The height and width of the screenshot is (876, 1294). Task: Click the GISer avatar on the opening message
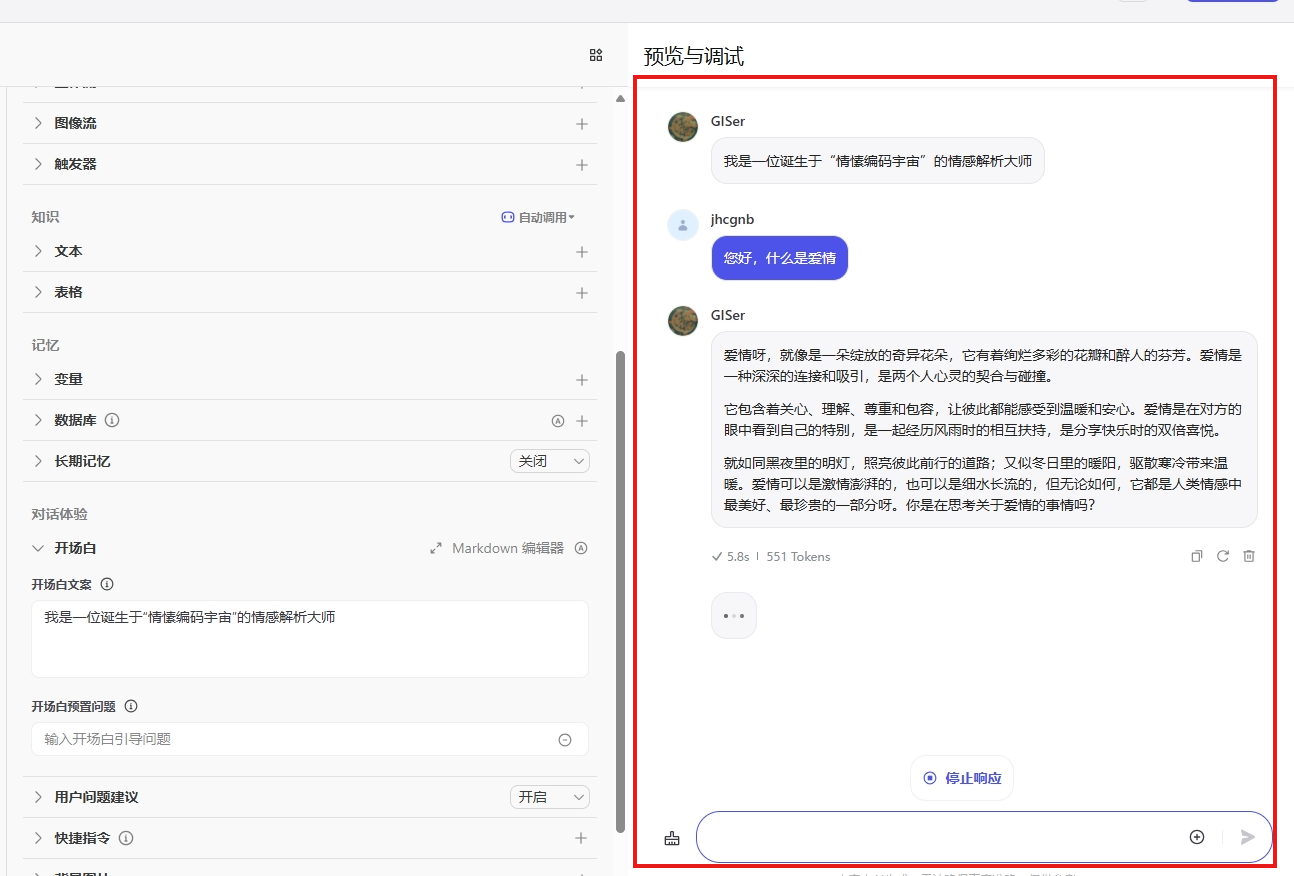pyautogui.click(x=683, y=127)
